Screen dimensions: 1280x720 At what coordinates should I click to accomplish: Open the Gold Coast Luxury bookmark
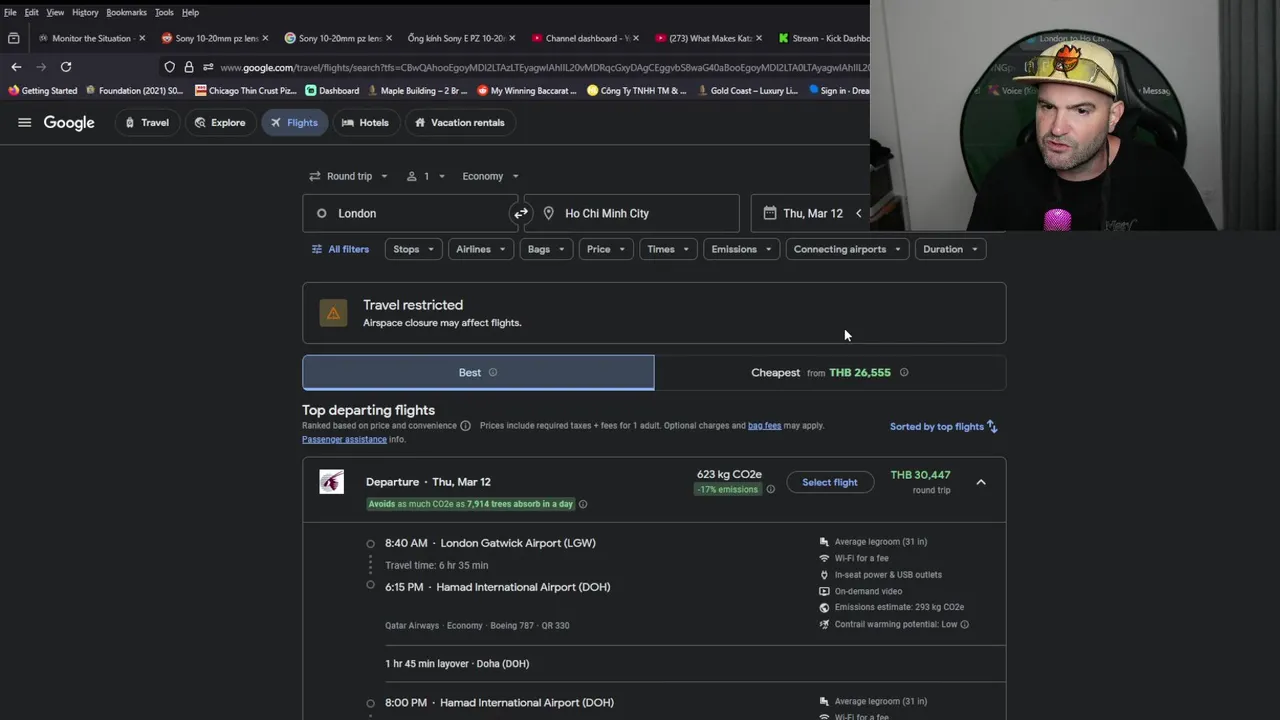pos(747,90)
